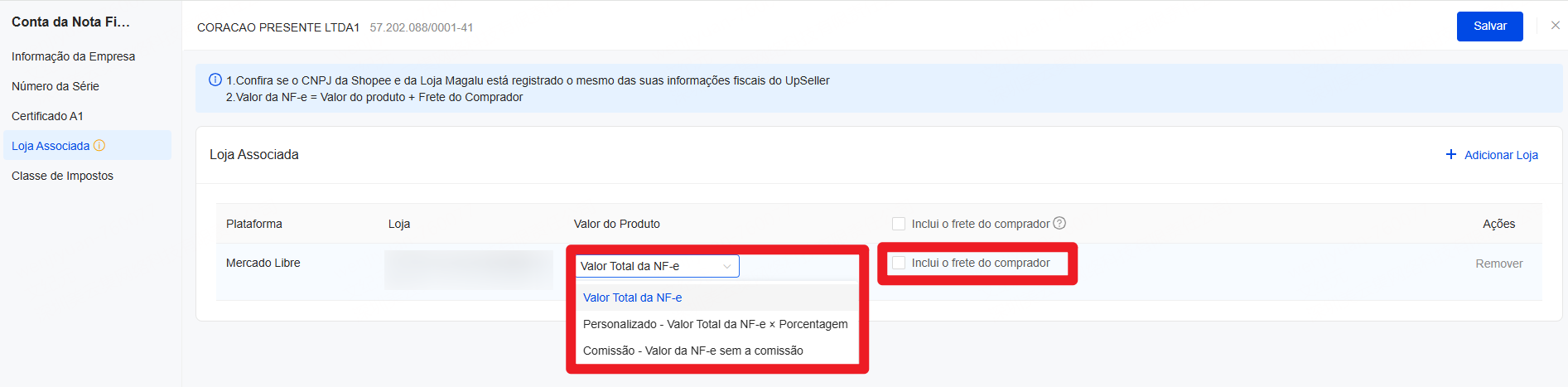
Task: Expand the Valor Total da NF-e dropdown arrow
Action: coord(726,266)
